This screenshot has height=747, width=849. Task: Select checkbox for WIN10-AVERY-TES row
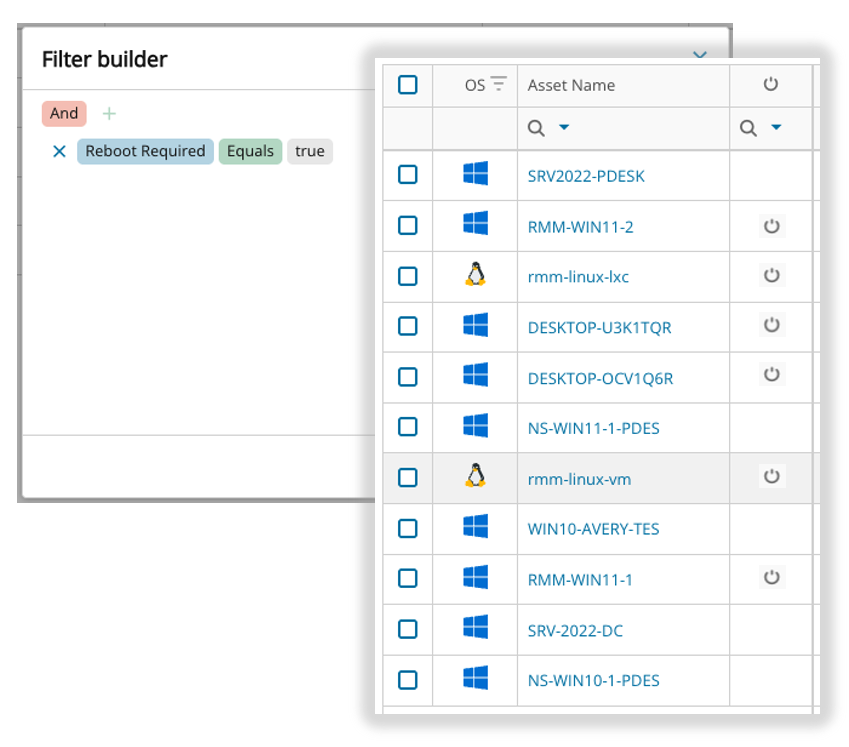coord(407,528)
